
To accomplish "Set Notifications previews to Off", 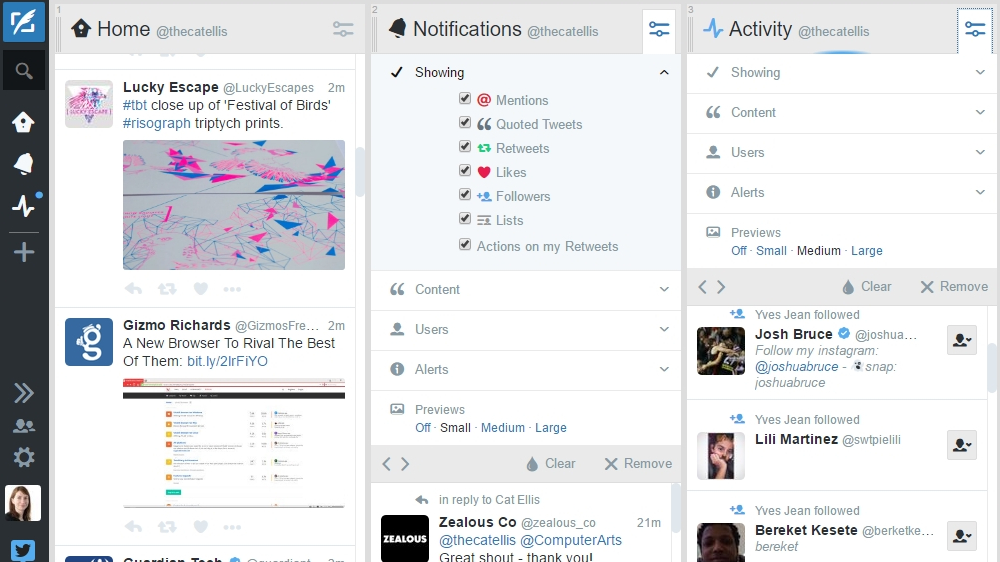I will 423,427.
